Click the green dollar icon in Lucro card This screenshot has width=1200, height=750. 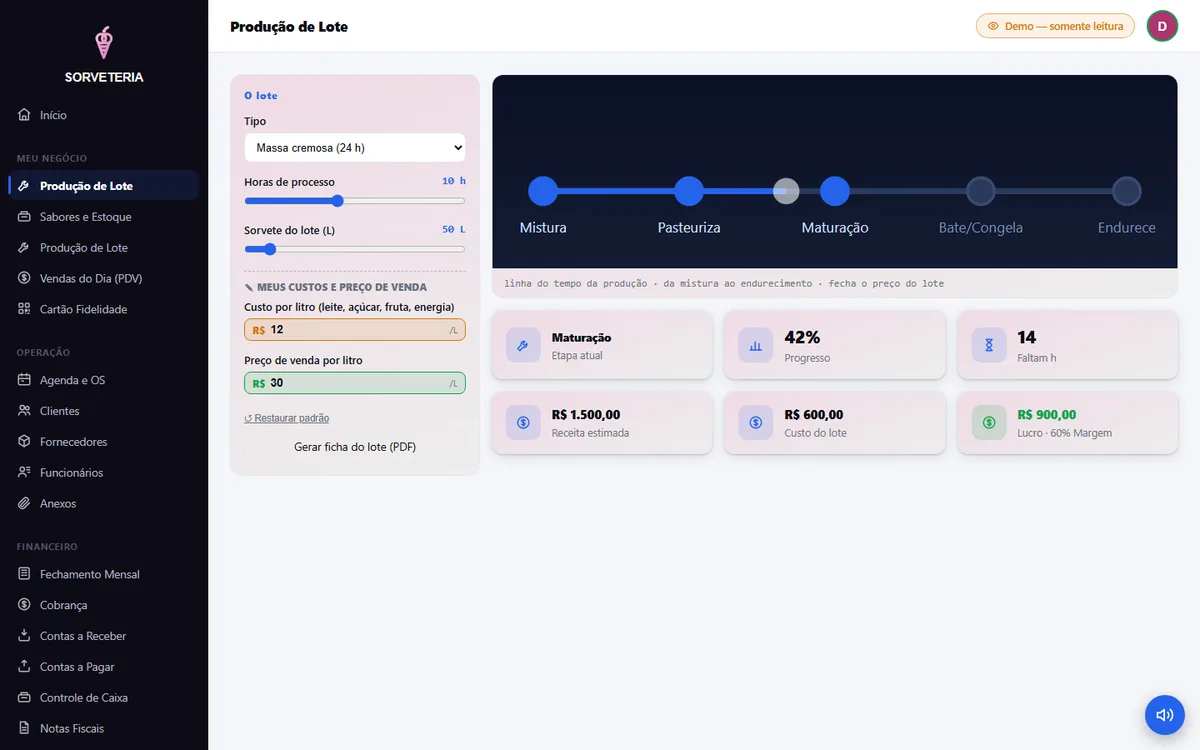[x=989, y=422]
